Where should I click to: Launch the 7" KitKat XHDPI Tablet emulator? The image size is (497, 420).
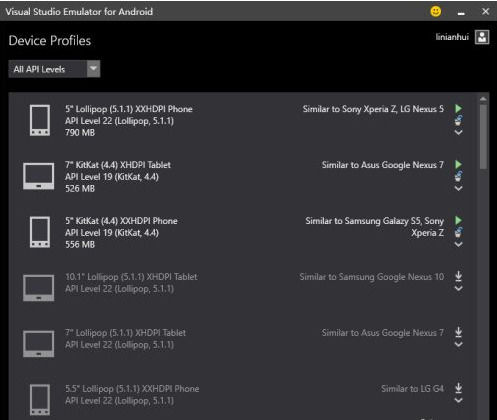(x=459, y=165)
